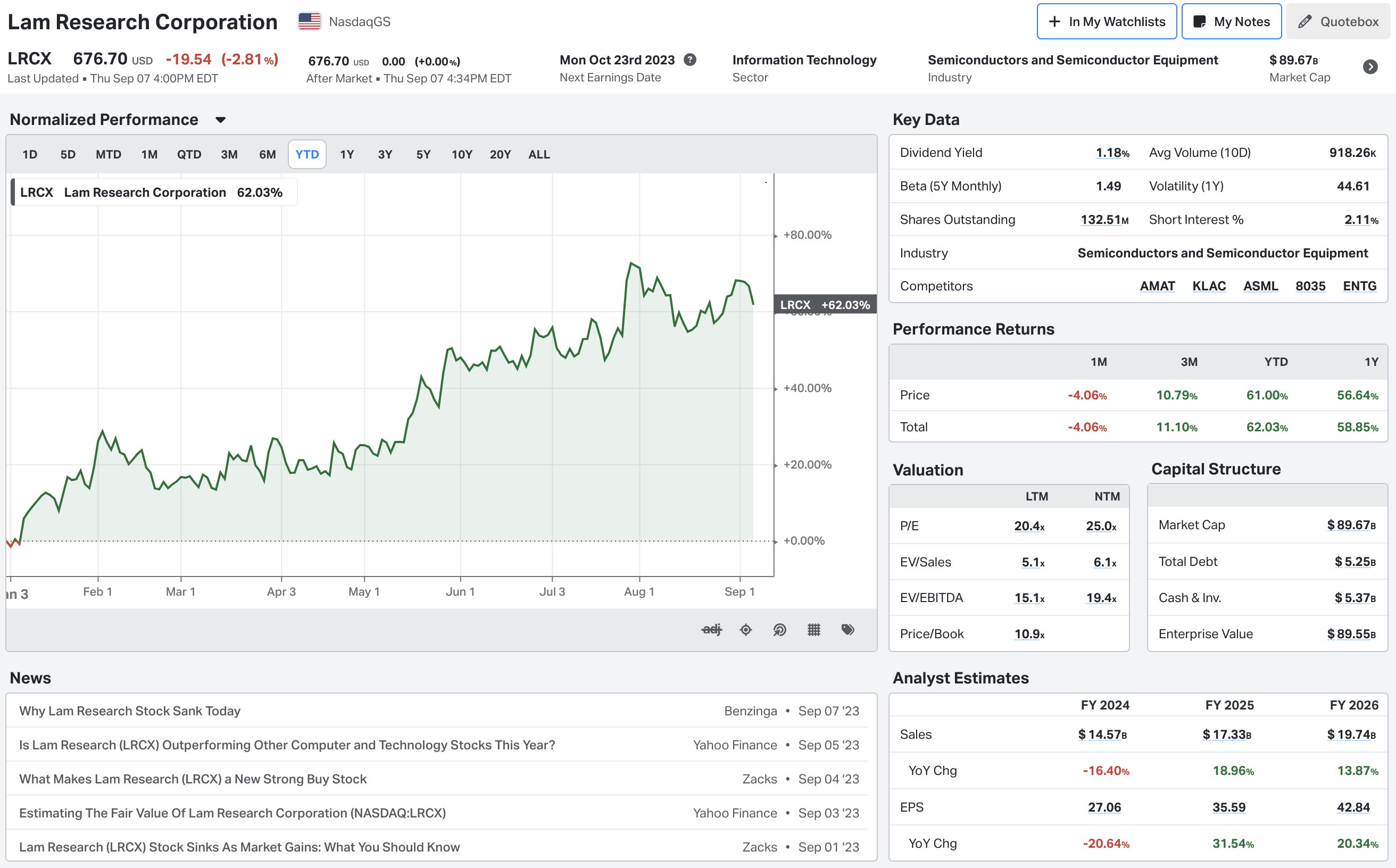Select the 6M time range
Image resolution: width=1396 pixels, height=868 pixels.
click(267, 154)
